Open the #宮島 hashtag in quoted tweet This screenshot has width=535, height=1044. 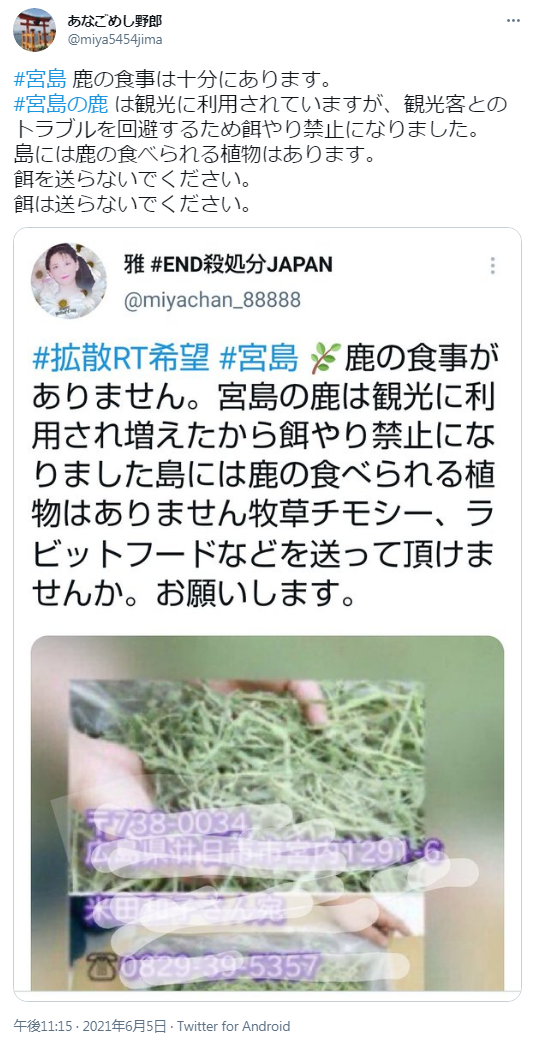(x=258, y=360)
